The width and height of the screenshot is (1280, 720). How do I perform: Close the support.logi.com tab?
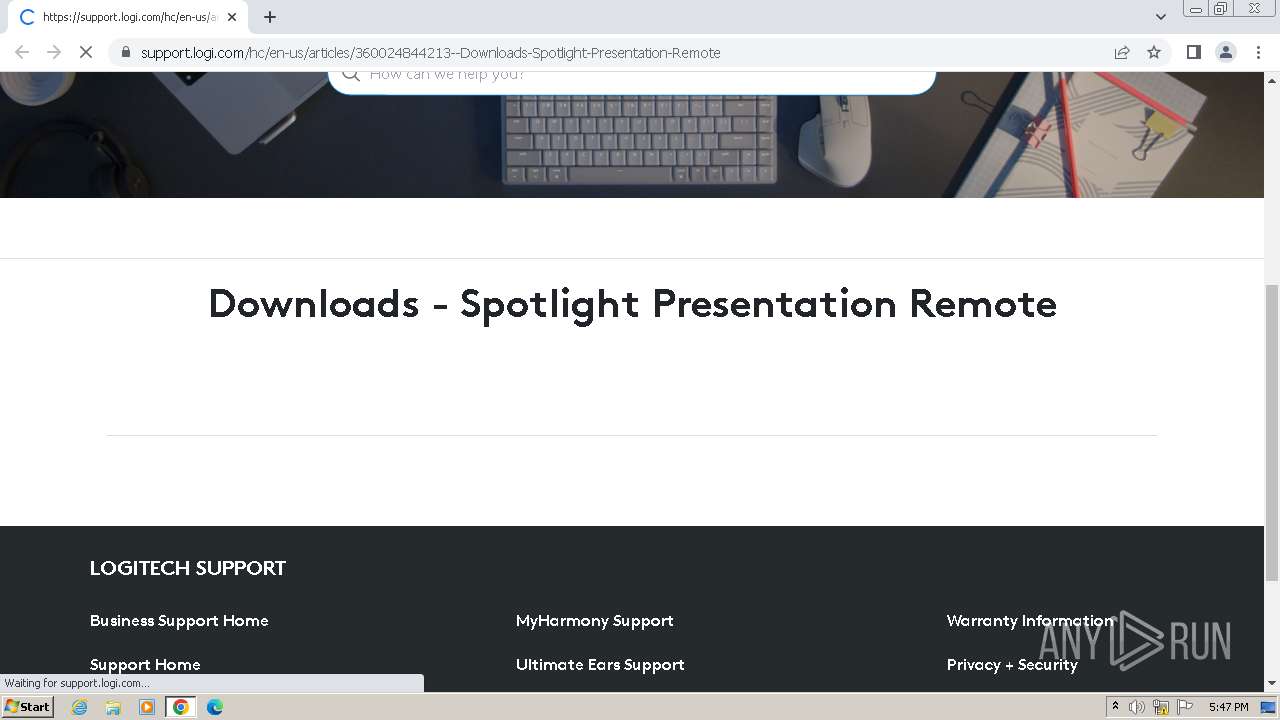point(232,17)
